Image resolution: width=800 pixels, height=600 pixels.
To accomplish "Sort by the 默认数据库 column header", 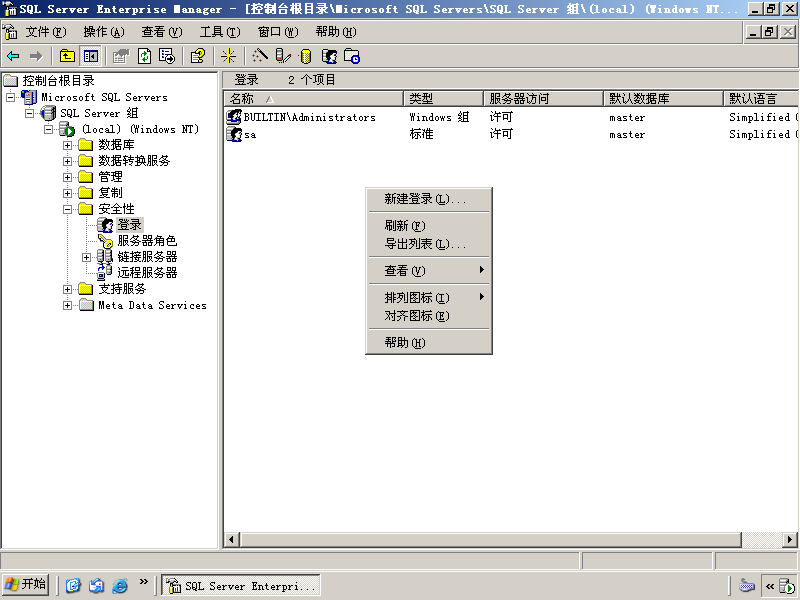I will (x=663, y=98).
